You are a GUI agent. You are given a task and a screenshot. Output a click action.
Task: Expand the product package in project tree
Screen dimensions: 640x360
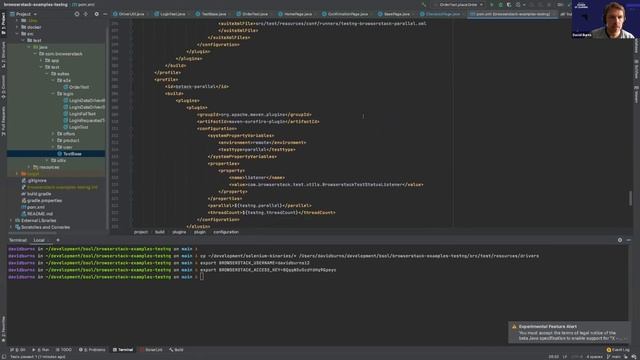tap(53, 140)
